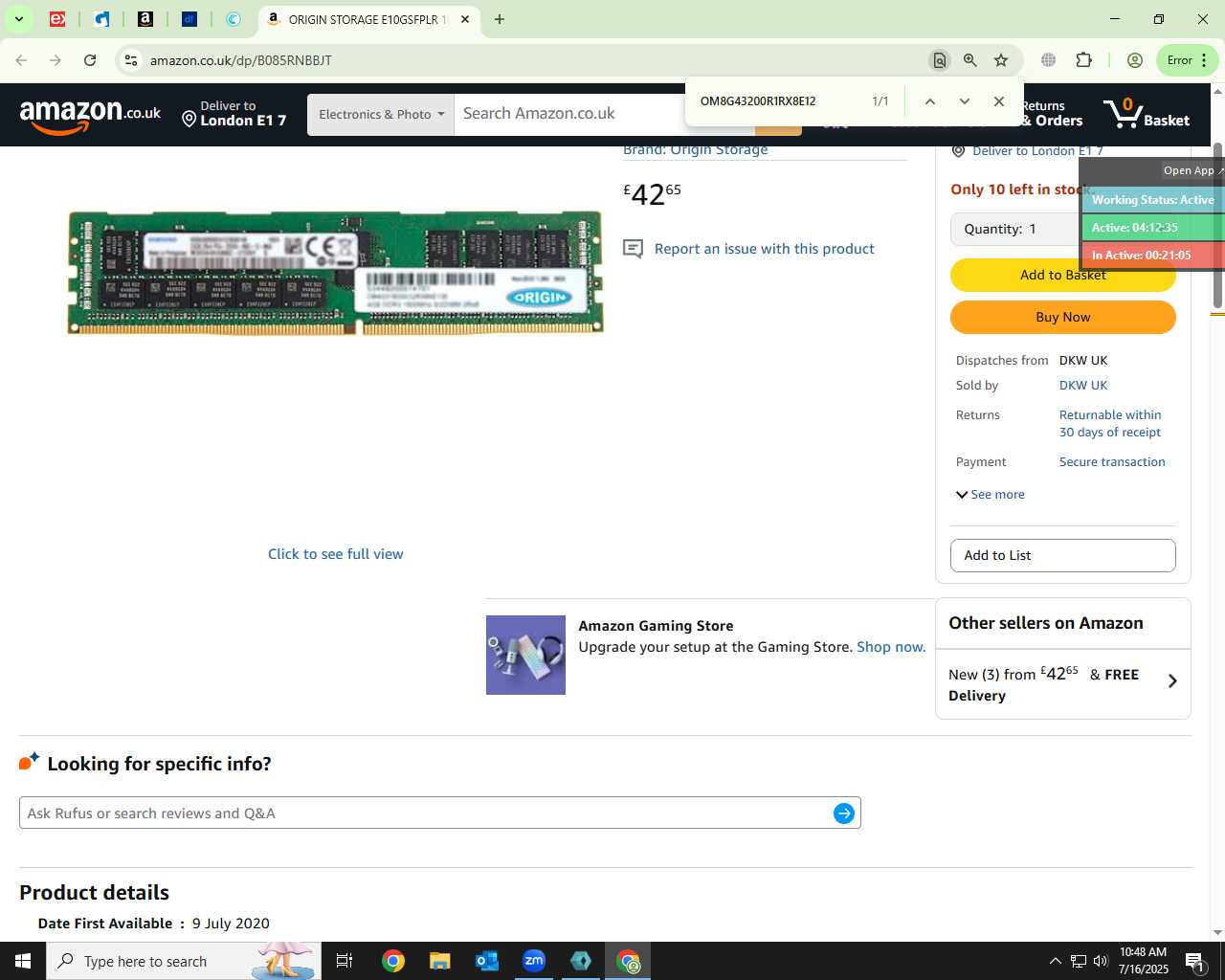Screen dimensions: 1225x980
Task: Click the find-in-page icon in address bar
Action: click(x=940, y=60)
